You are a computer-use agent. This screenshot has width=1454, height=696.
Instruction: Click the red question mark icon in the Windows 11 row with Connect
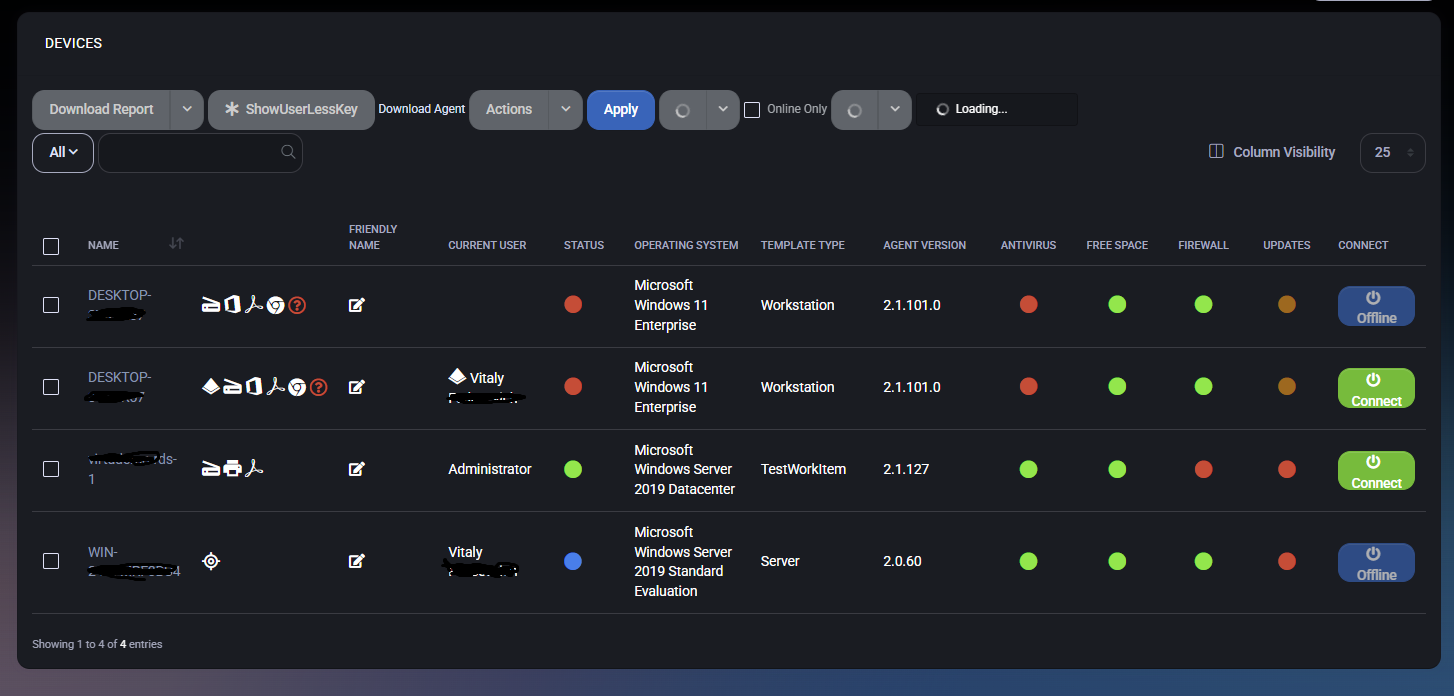(x=319, y=387)
